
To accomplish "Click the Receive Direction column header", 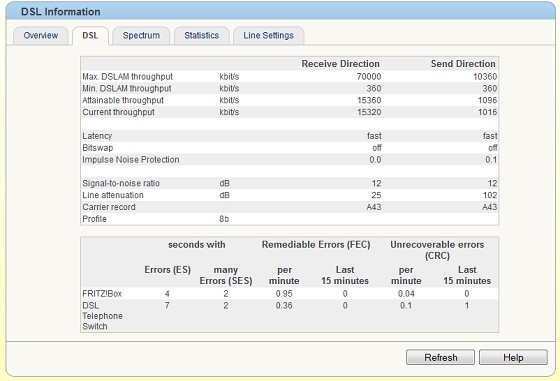I will click(x=340, y=64).
